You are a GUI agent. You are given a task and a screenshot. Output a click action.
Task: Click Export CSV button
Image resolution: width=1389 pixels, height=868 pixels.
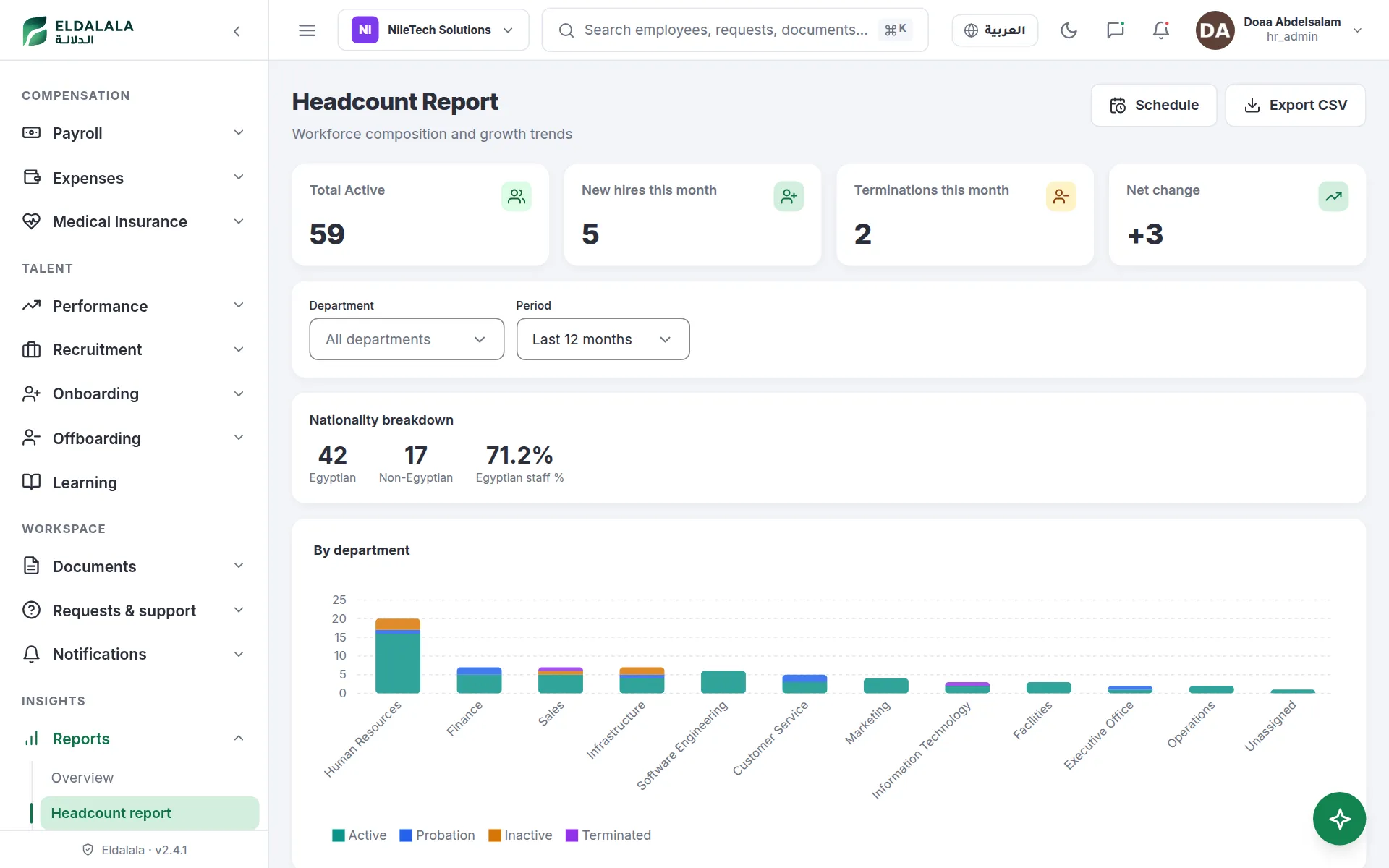(x=1295, y=106)
